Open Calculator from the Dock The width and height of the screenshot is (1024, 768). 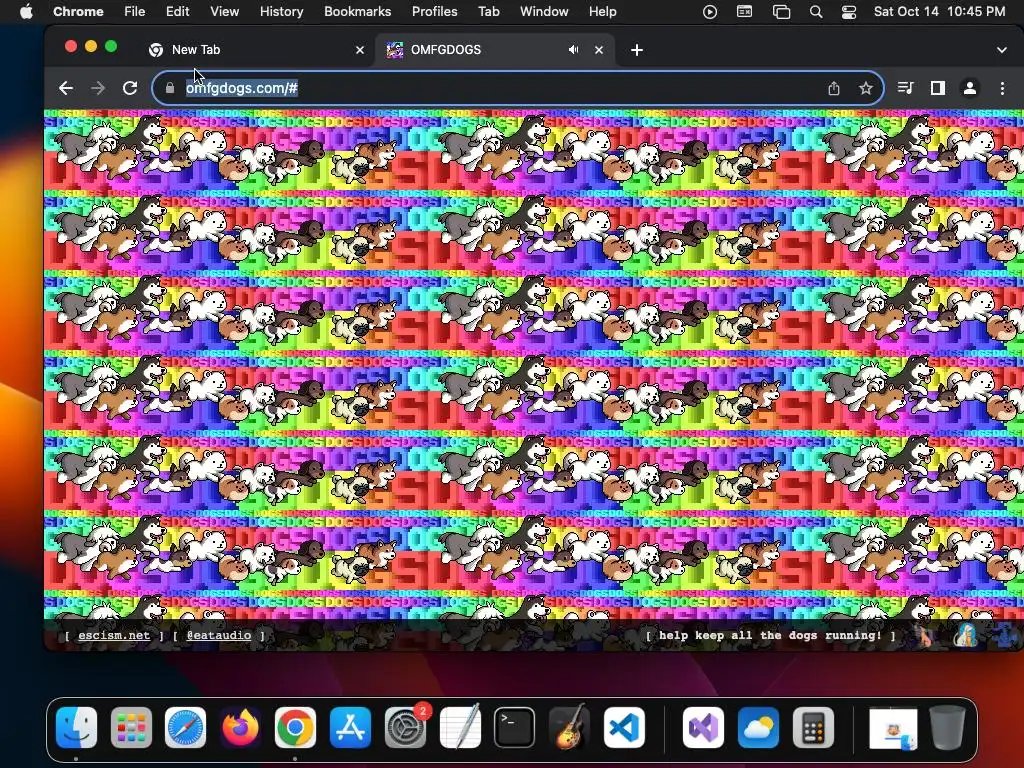tap(813, 728)
